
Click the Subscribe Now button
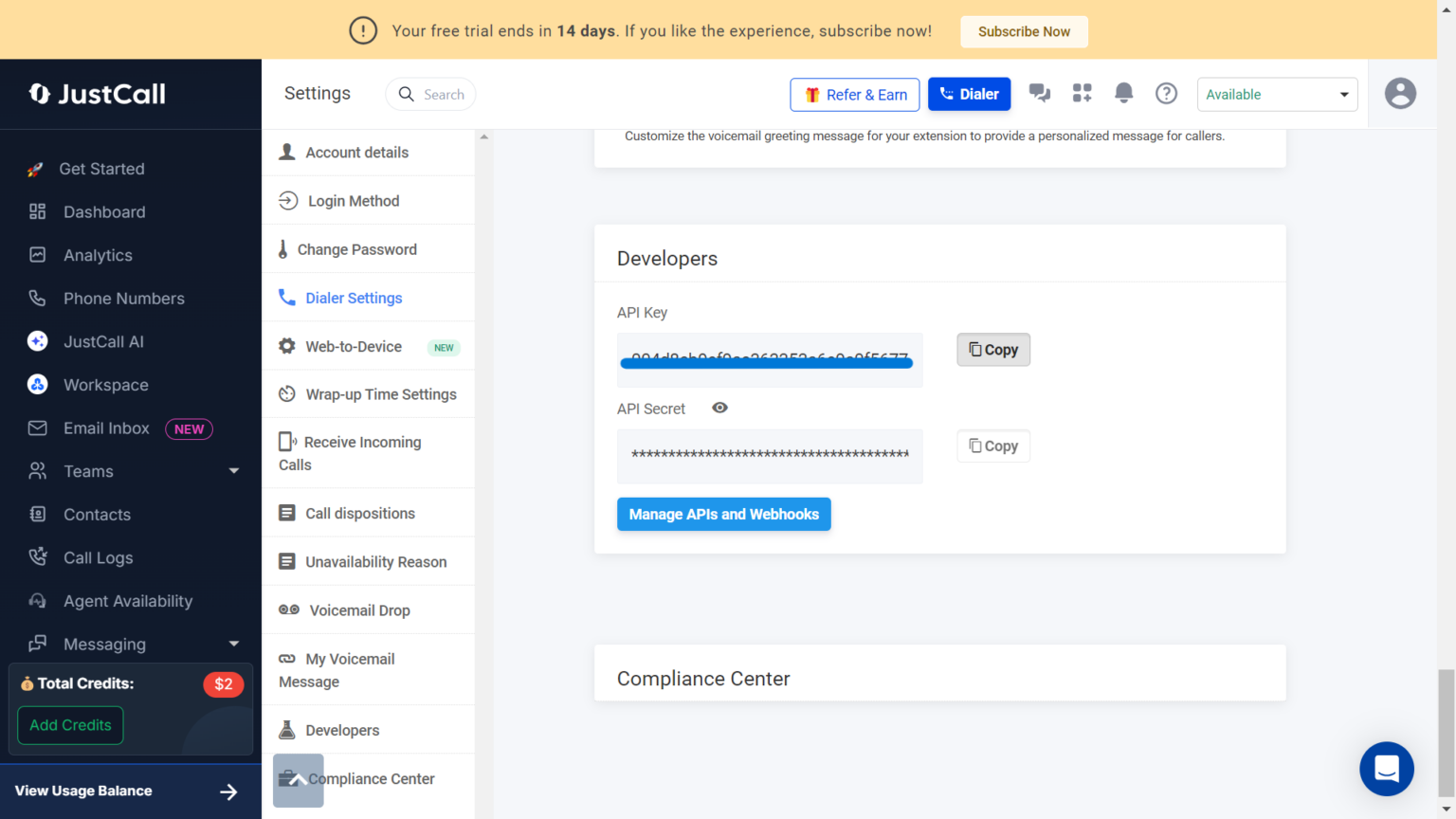(1024, 31)
